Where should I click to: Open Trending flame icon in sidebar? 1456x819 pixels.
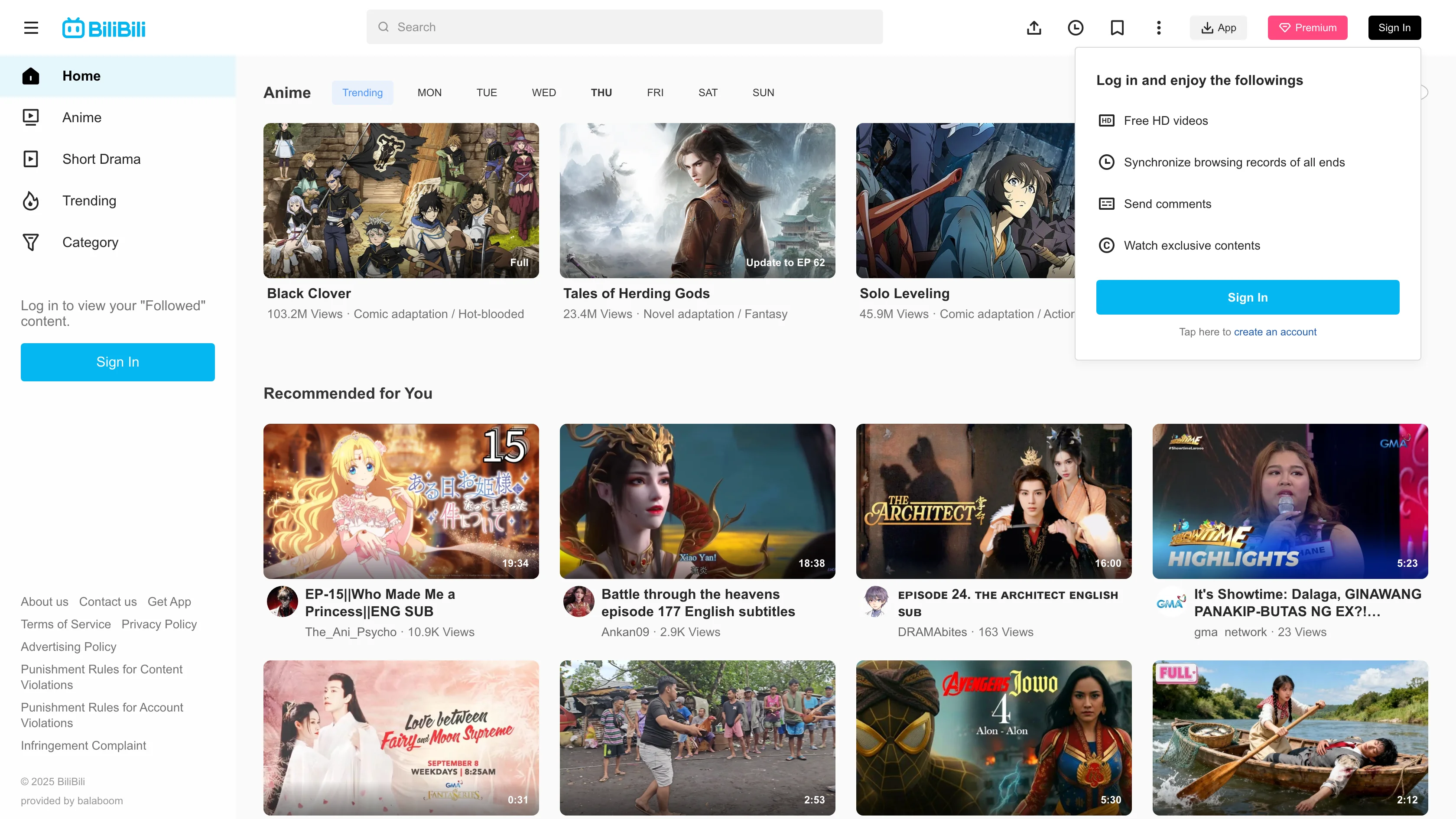pos(31,201)
